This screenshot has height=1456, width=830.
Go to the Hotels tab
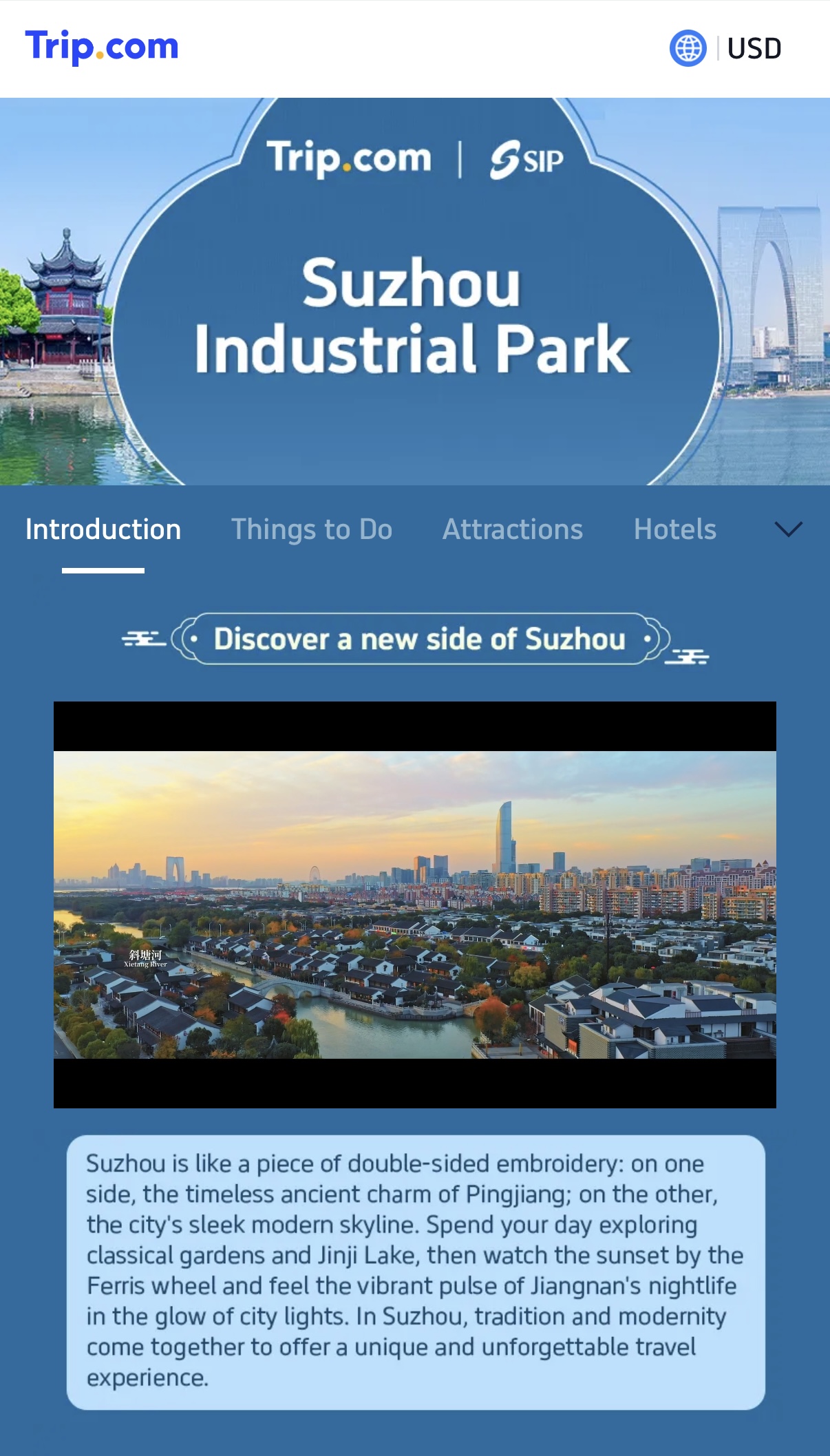(x=674, y=529)
